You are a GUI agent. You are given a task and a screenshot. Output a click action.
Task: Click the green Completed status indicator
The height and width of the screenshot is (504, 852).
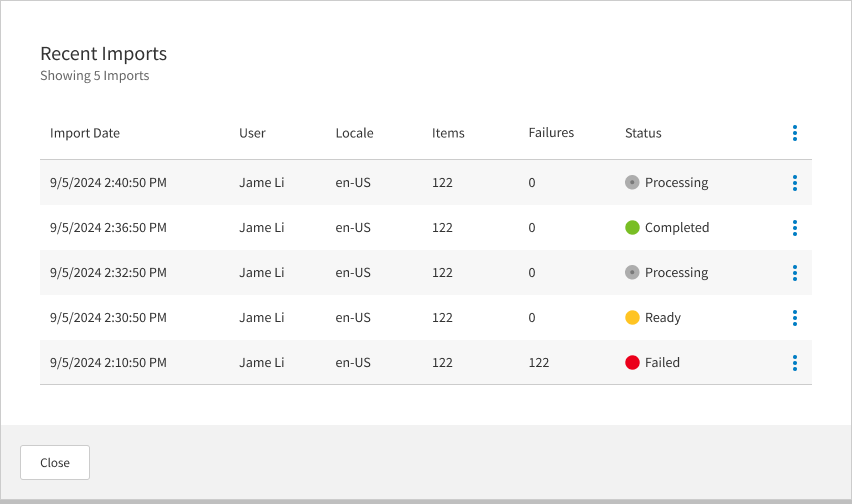632,228
